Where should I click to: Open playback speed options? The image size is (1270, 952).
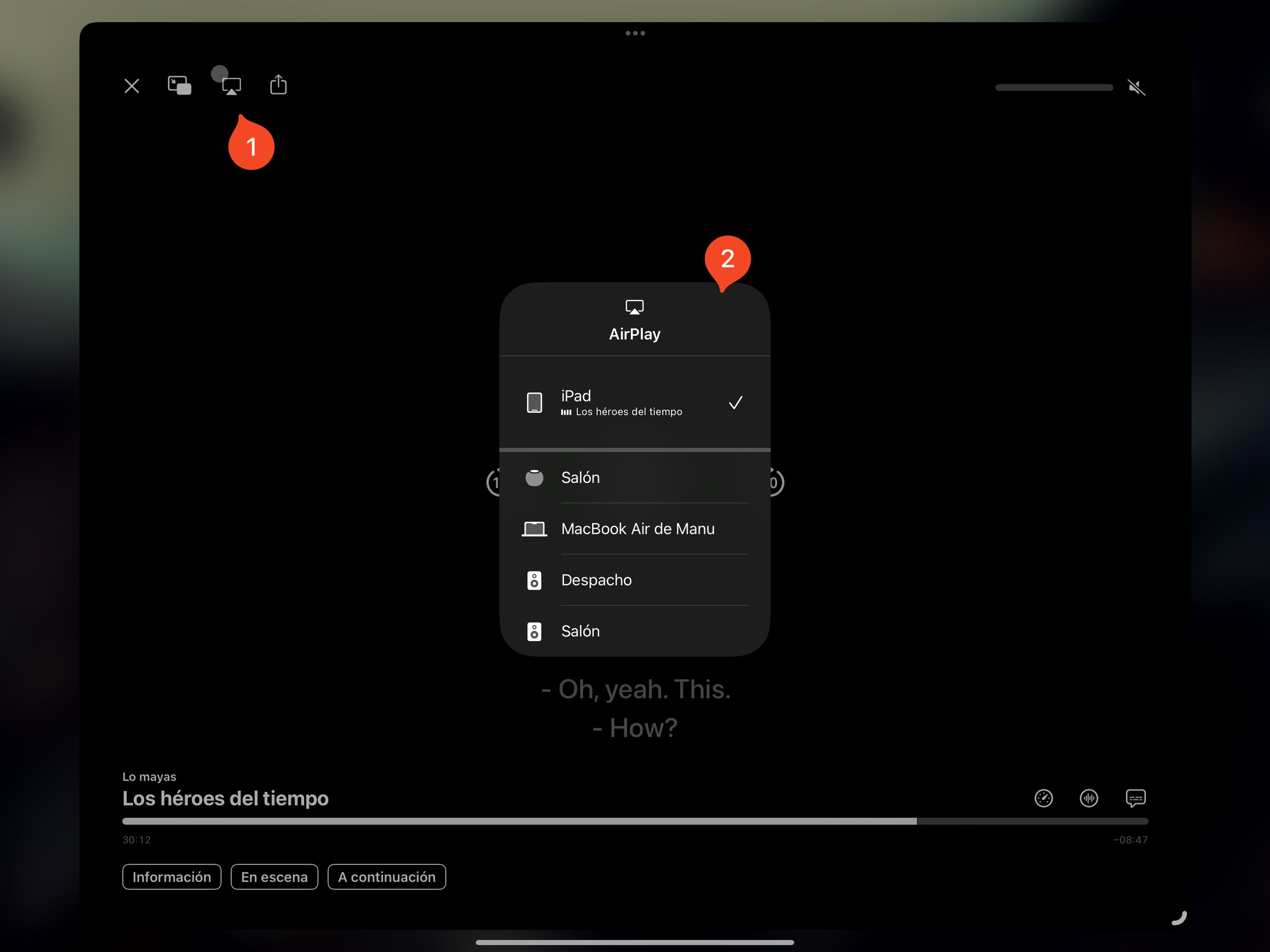[1043, 798]
